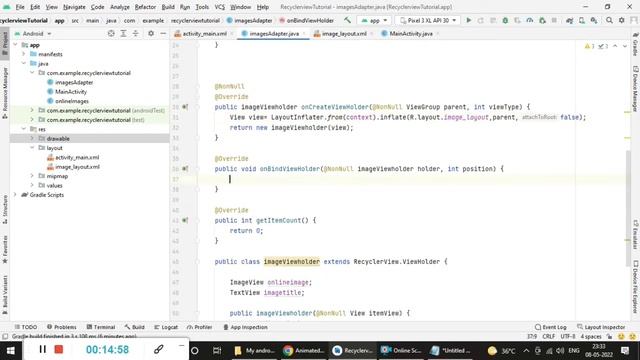Click override gutter icon beside getItemCount

click(x=185, y=220)
